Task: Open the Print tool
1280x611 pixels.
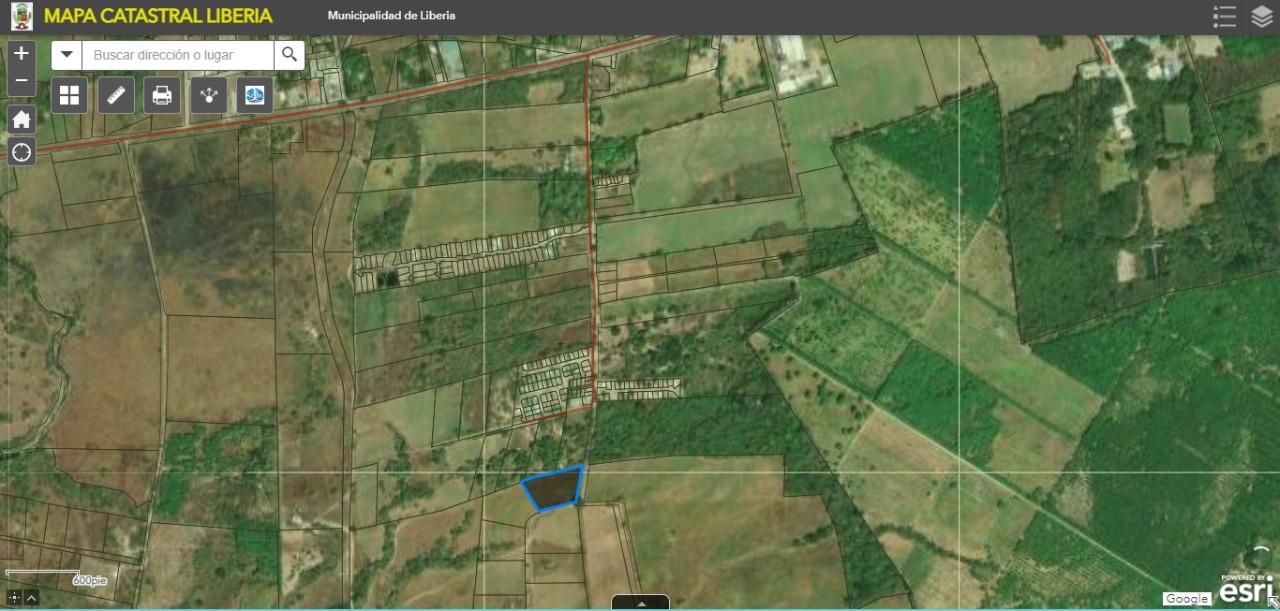Action: tap(161, 95)
